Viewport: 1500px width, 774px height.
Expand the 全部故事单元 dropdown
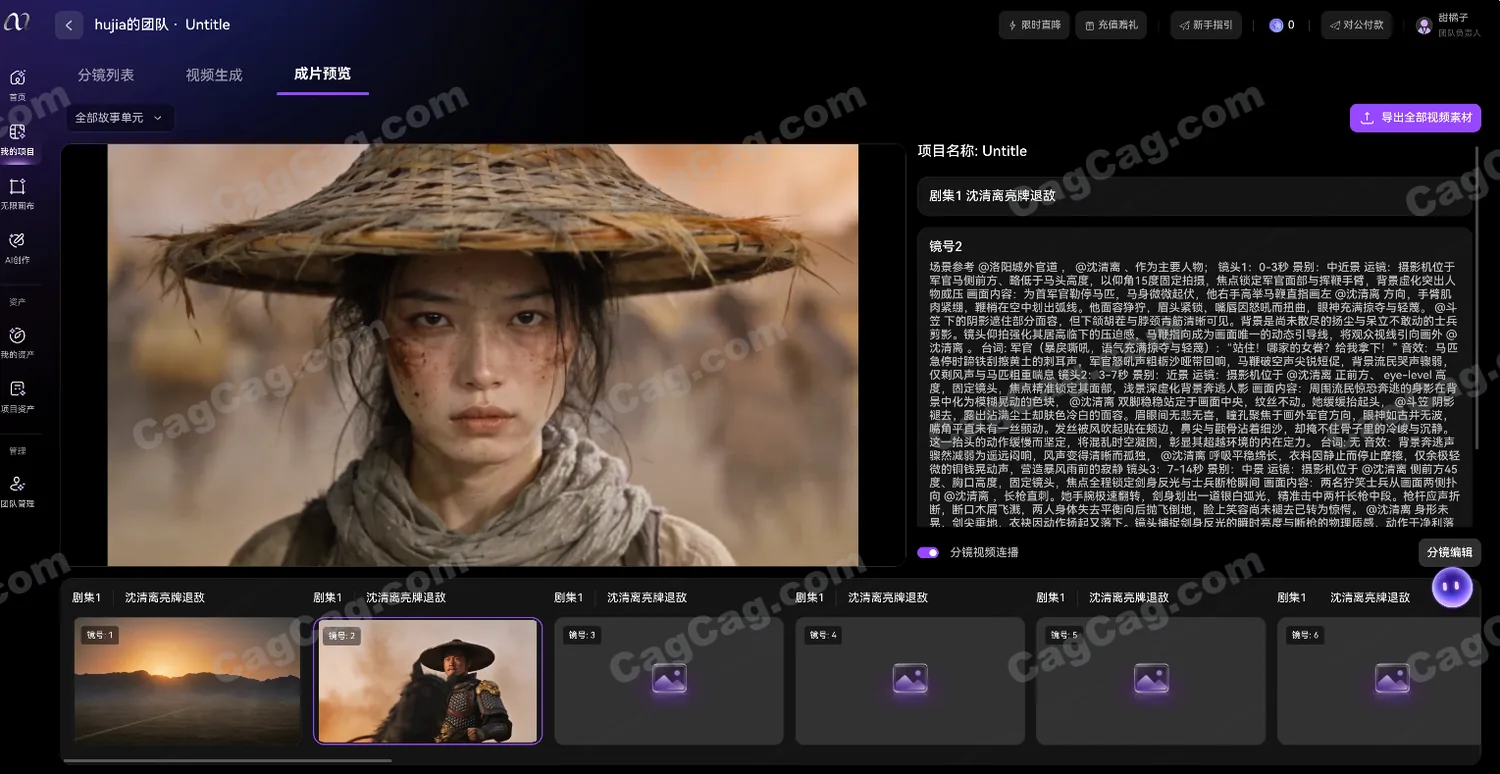[121, 118]
